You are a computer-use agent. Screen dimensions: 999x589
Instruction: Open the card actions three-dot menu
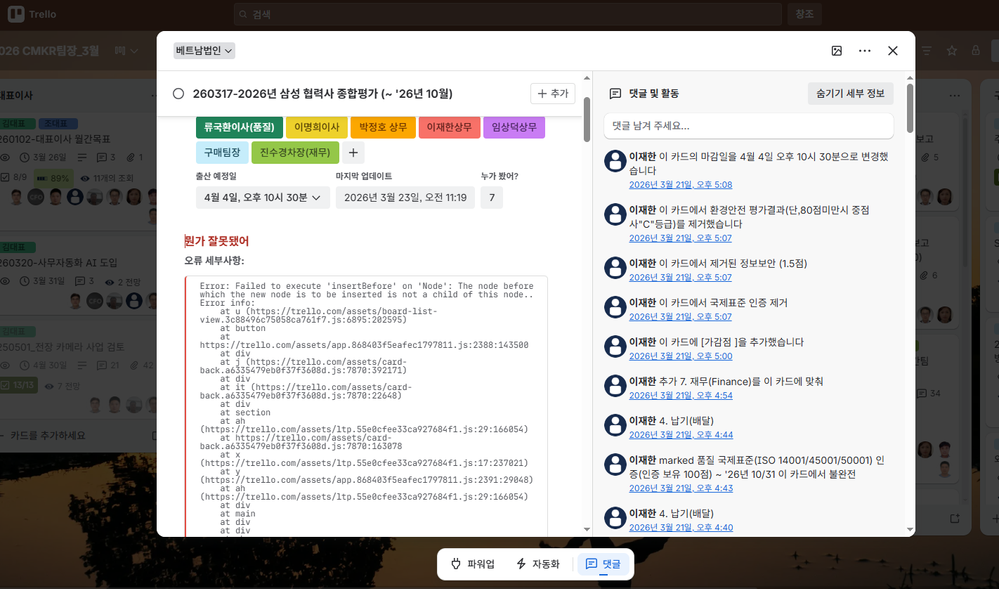(864, 50)
